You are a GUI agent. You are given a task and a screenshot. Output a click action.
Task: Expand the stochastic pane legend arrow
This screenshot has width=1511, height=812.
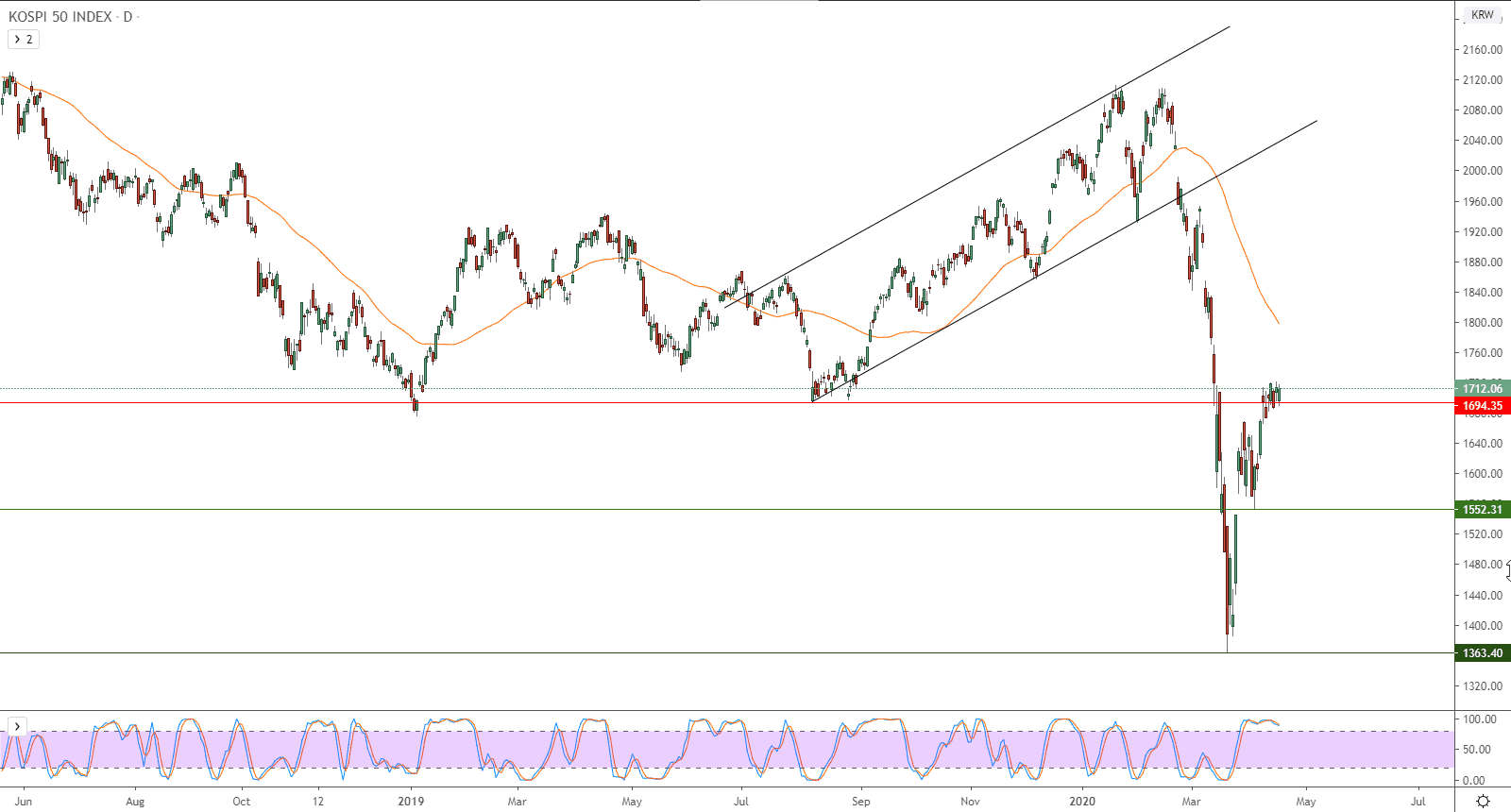click(17, 726)
